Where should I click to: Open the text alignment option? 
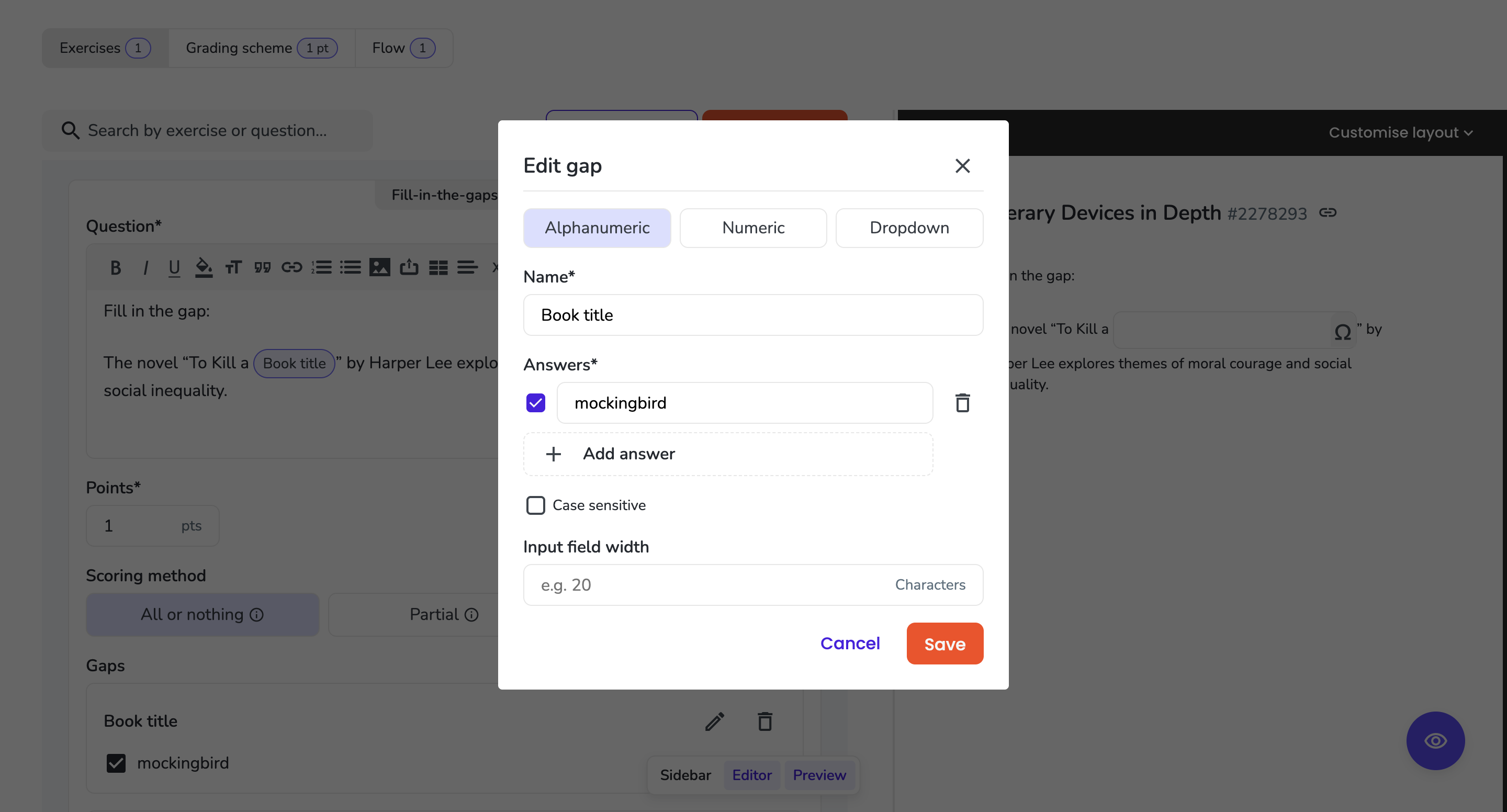coord(467,268)
